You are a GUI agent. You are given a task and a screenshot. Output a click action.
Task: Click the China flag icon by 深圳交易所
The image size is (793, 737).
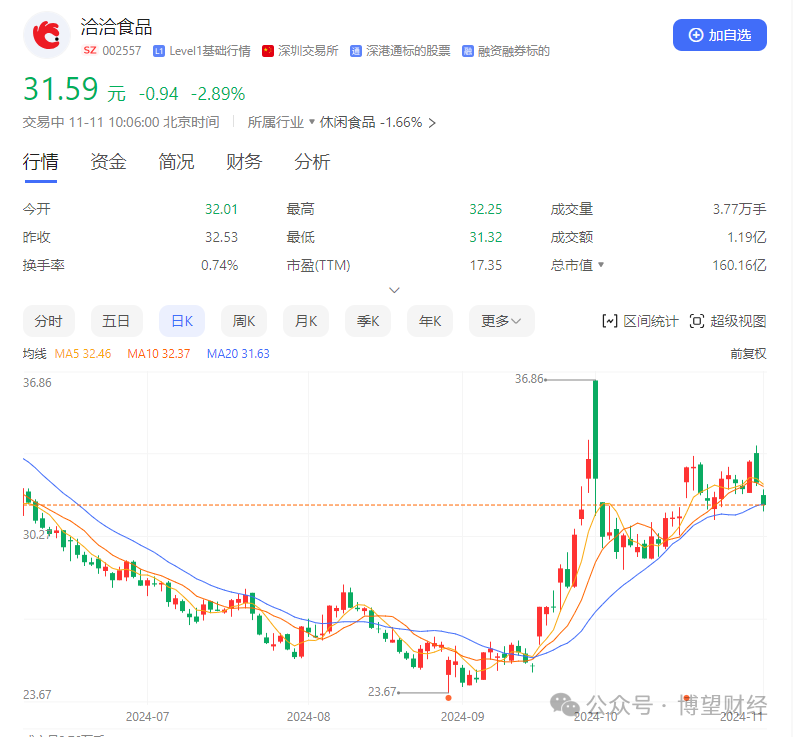coord(268,51)
